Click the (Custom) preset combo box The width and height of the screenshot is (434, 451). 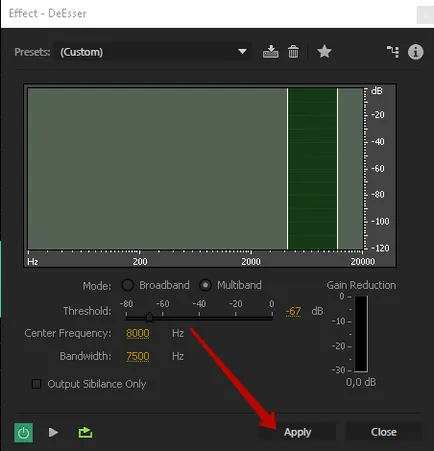(x=153, y=52)
